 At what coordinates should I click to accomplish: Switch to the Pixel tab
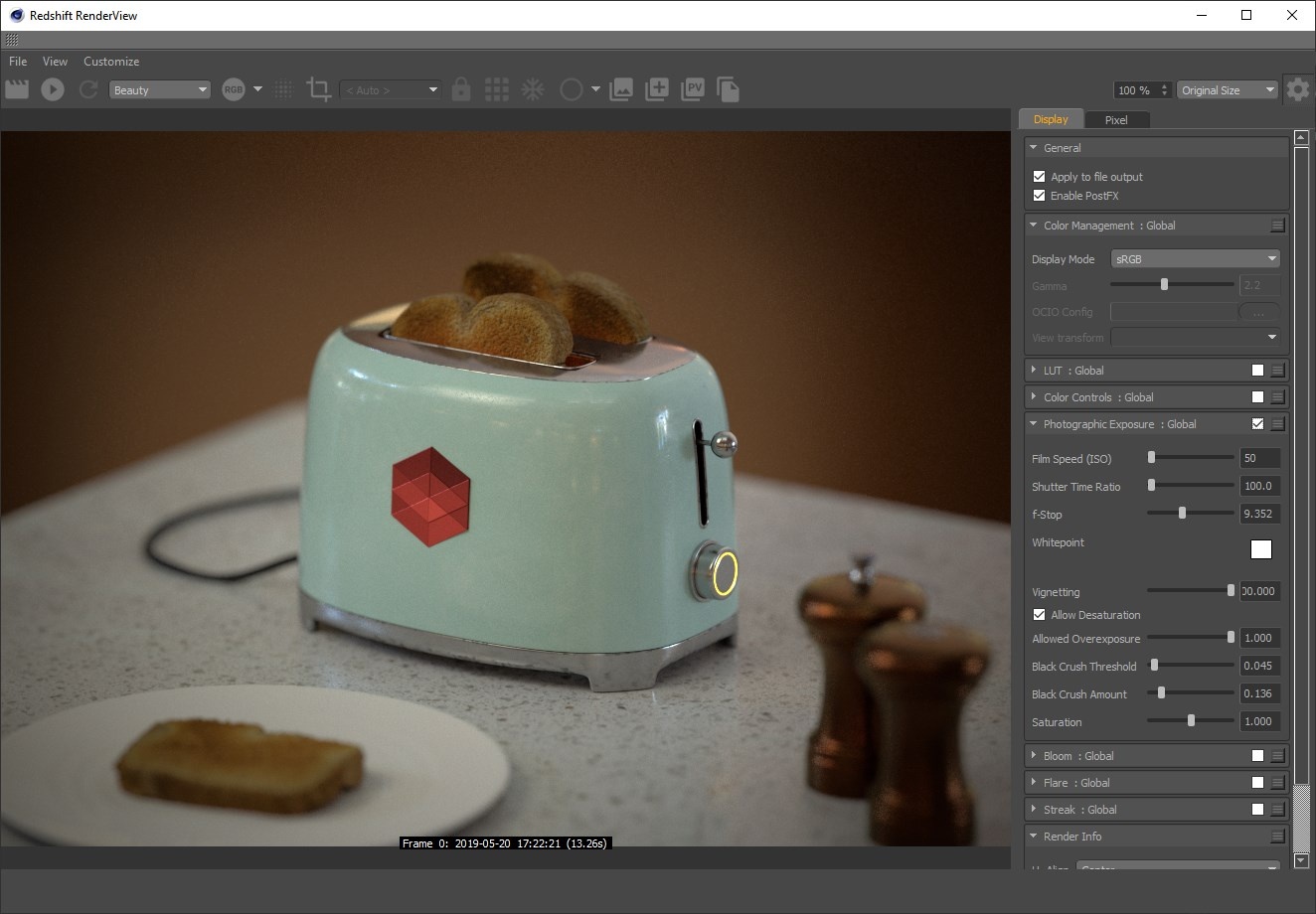(x=1116, y=120)
